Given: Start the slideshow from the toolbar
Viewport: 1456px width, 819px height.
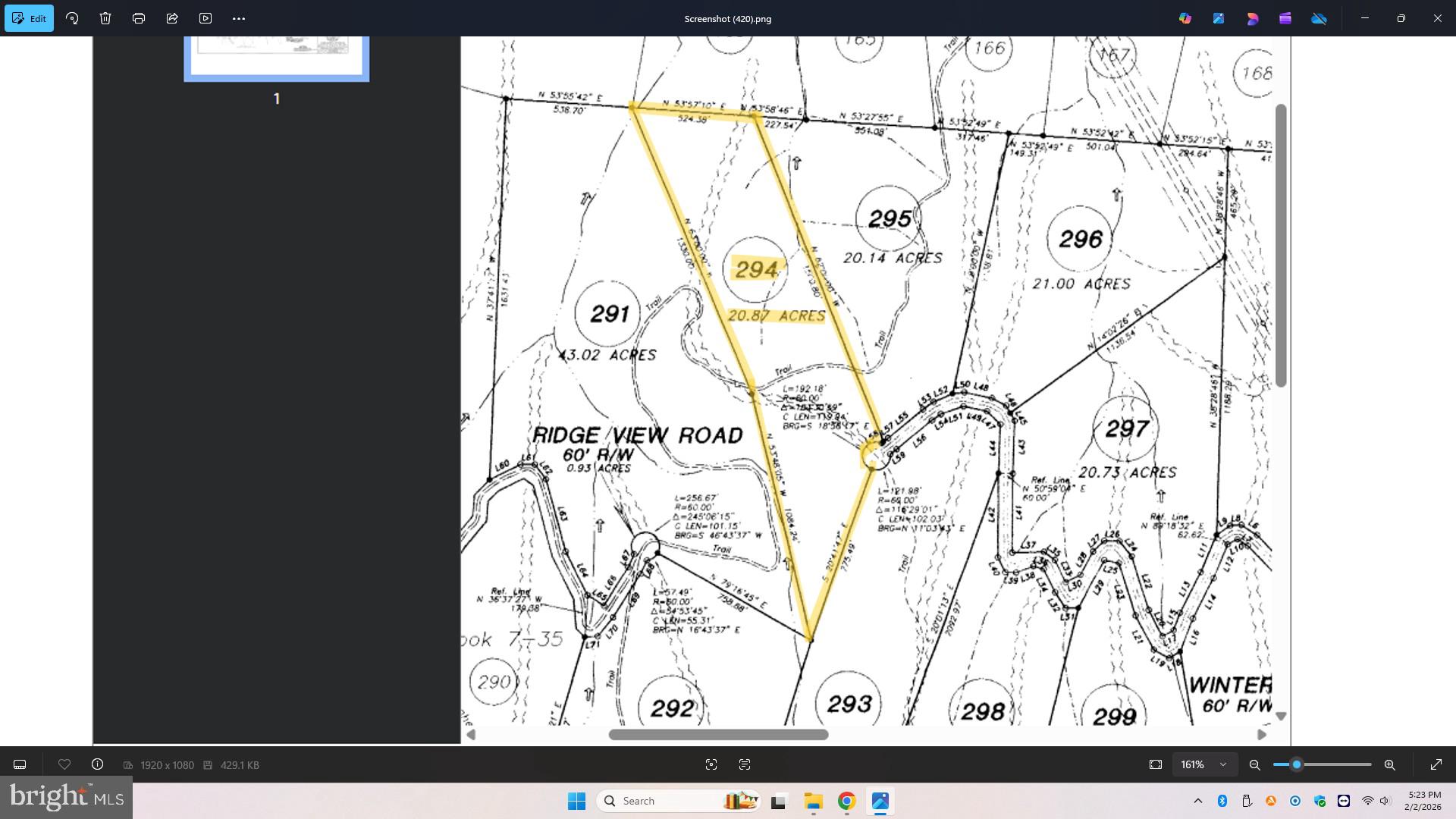Looking at the screenshot, I should click(x=206, y=18).
